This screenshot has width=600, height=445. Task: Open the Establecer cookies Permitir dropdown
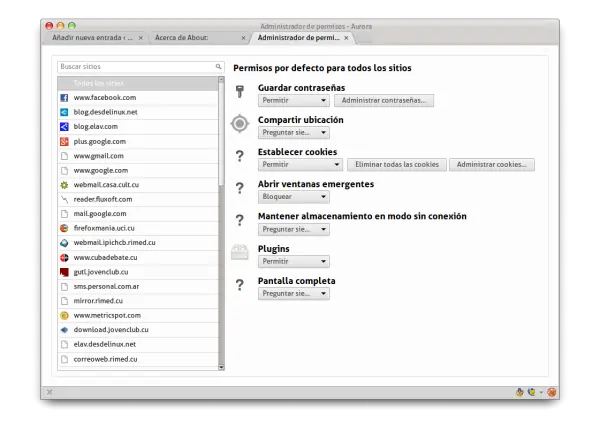click(300, 165)
